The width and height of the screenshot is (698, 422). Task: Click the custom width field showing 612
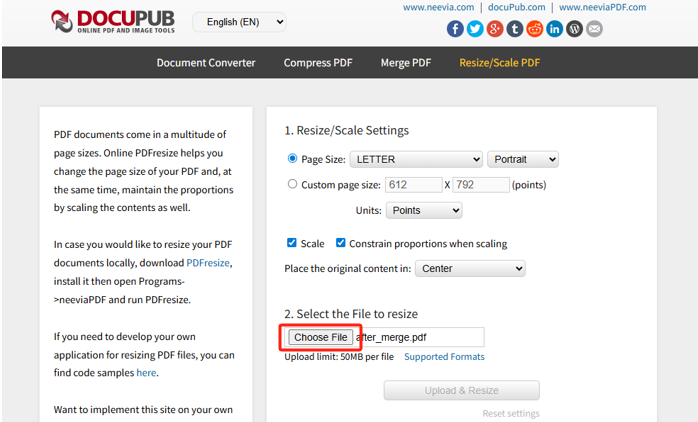click(414, 185)
